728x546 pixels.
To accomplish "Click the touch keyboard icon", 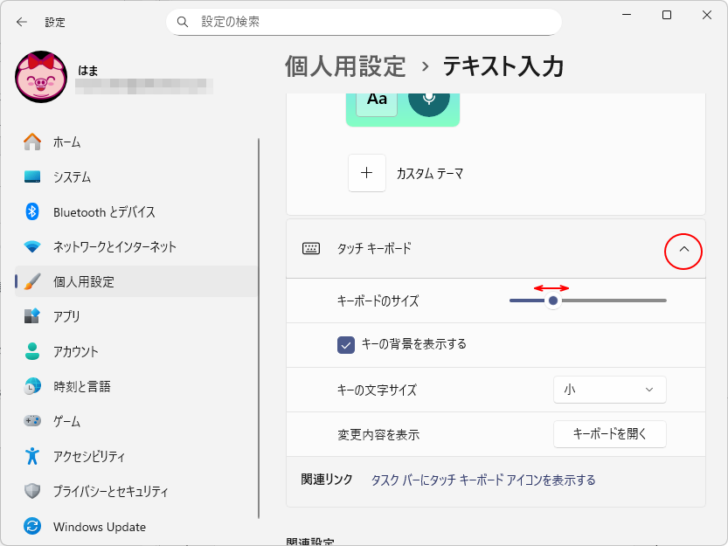I will coord(311,249).
